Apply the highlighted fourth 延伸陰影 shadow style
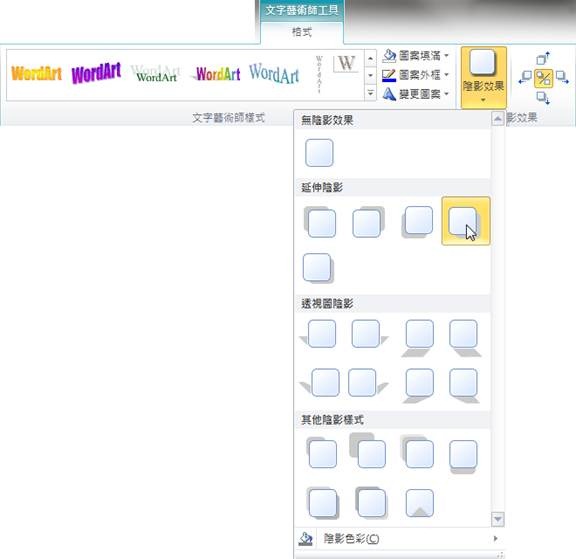 tap(466, 221)
